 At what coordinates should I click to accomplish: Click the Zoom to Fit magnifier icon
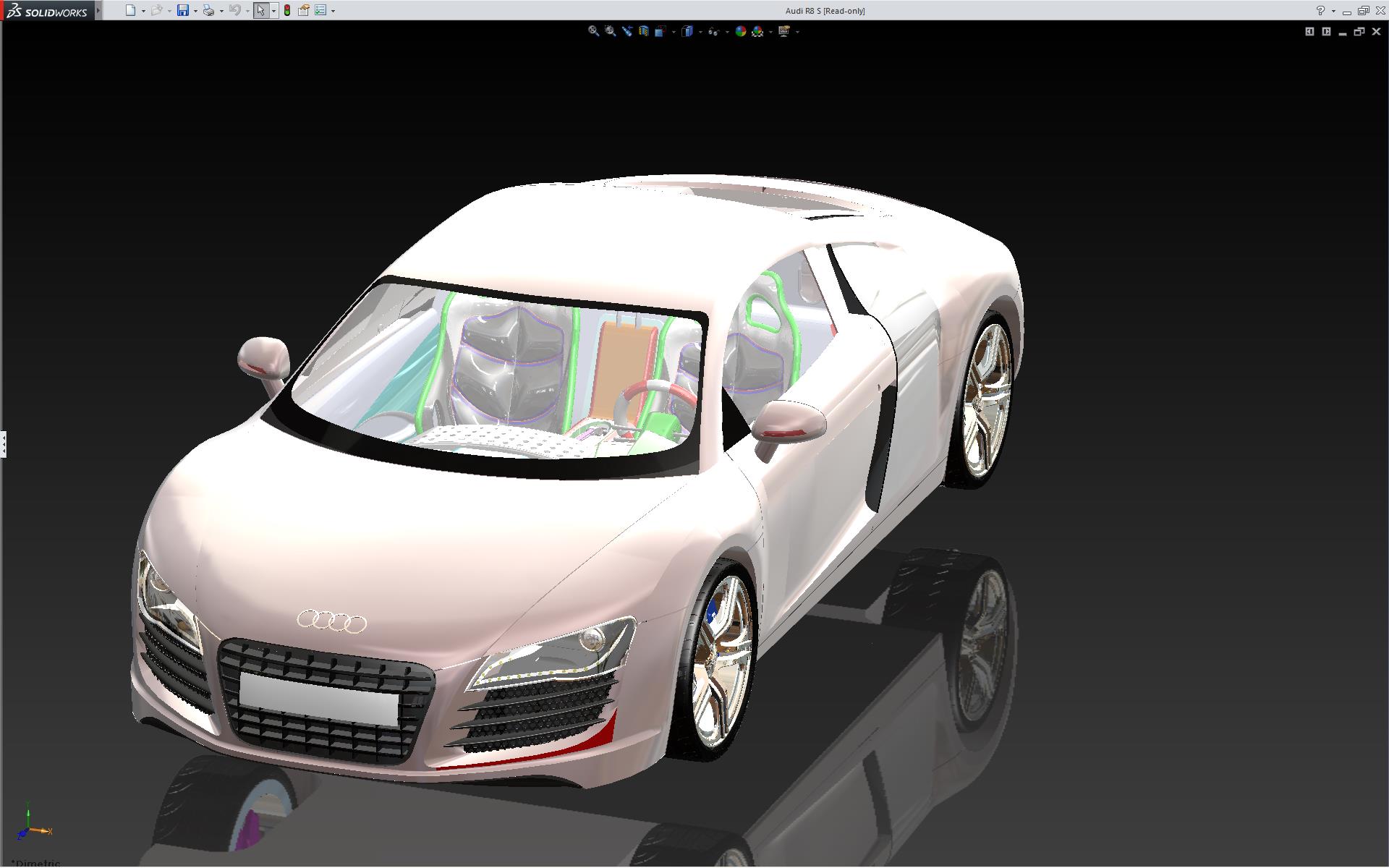click(593, 31)
